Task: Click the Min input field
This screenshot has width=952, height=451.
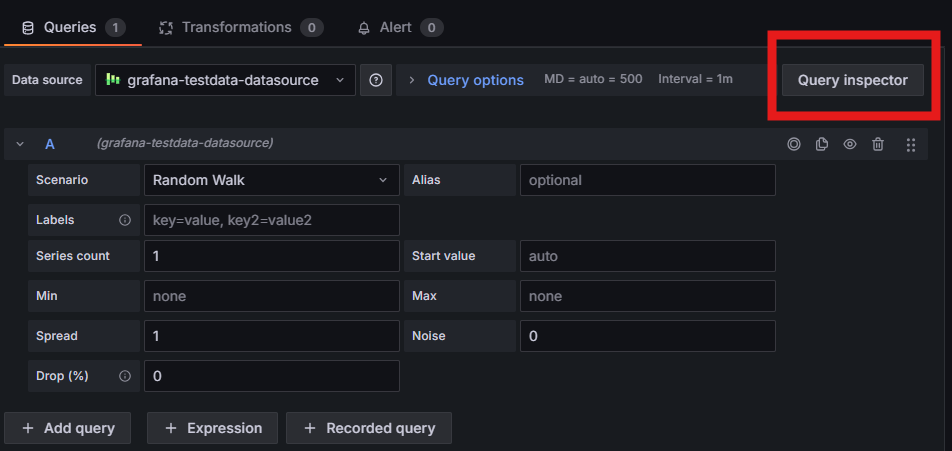Action: (271, 296)
